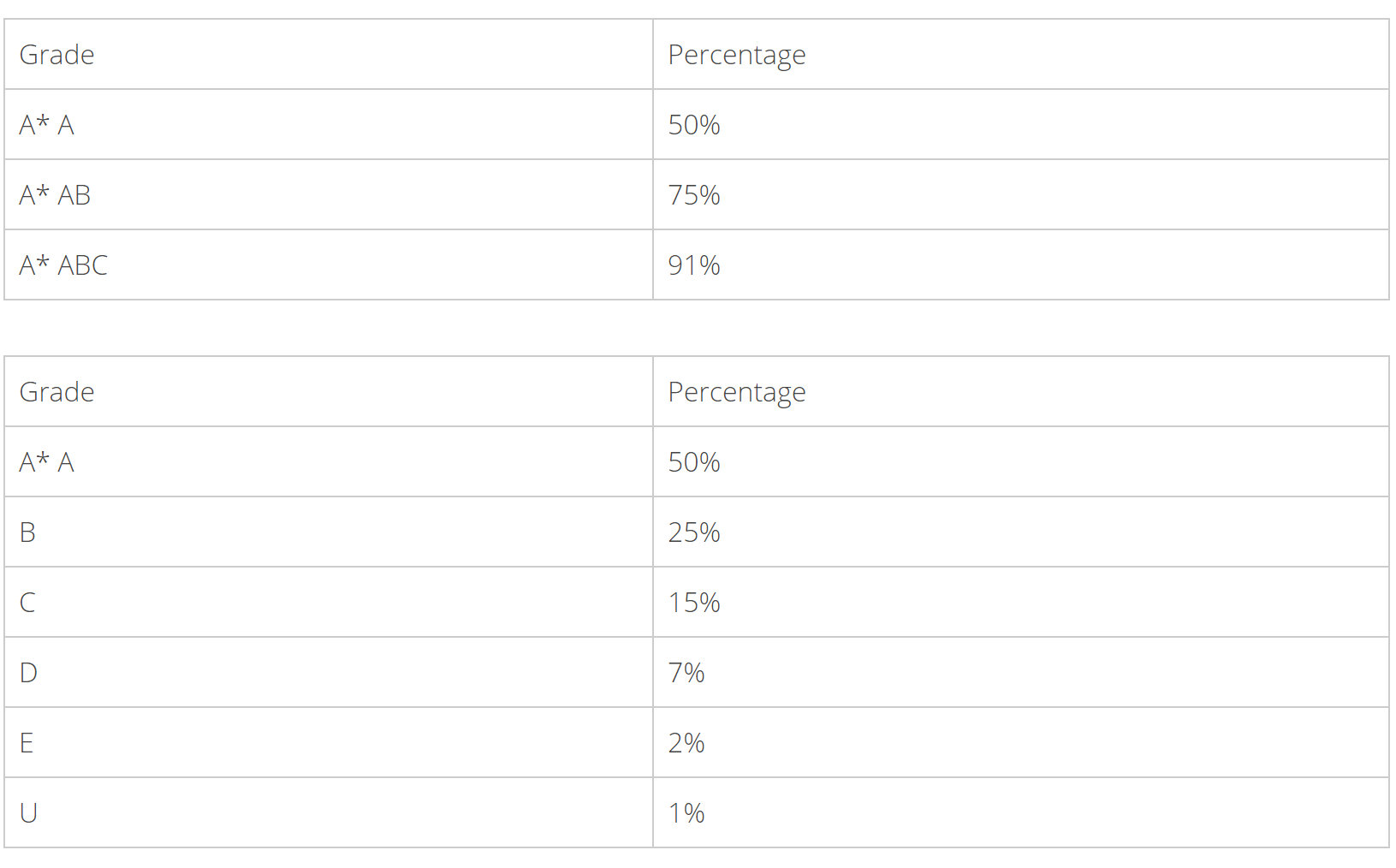The image size is (1396, 868).
Task: Select the A* A cell in the bottom table
Action: point(47,462)
